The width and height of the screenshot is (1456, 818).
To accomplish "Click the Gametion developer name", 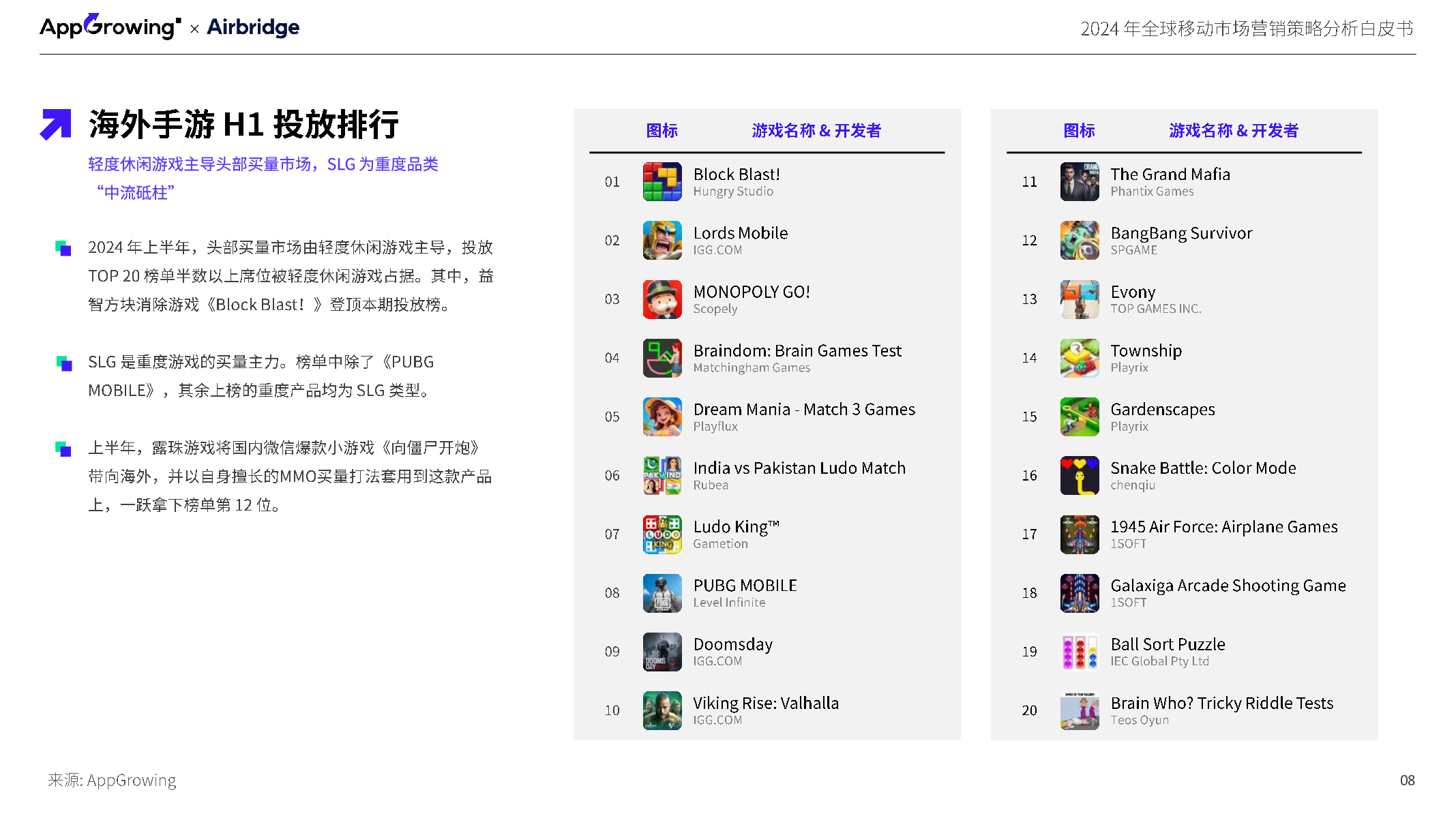I will click(x=720, y=543).
